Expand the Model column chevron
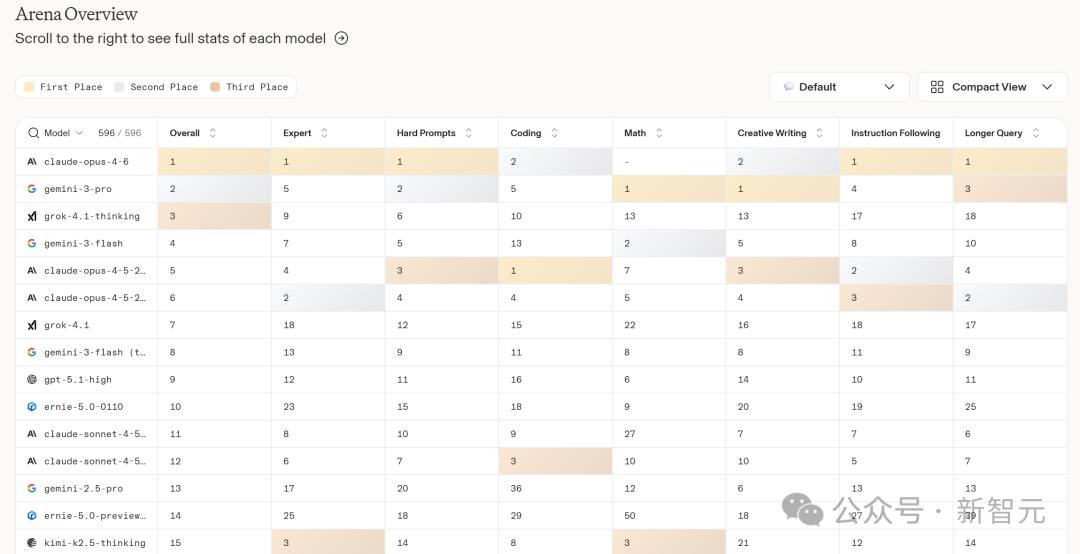This screenshot has width=1080, height=554. pos(79,133)
